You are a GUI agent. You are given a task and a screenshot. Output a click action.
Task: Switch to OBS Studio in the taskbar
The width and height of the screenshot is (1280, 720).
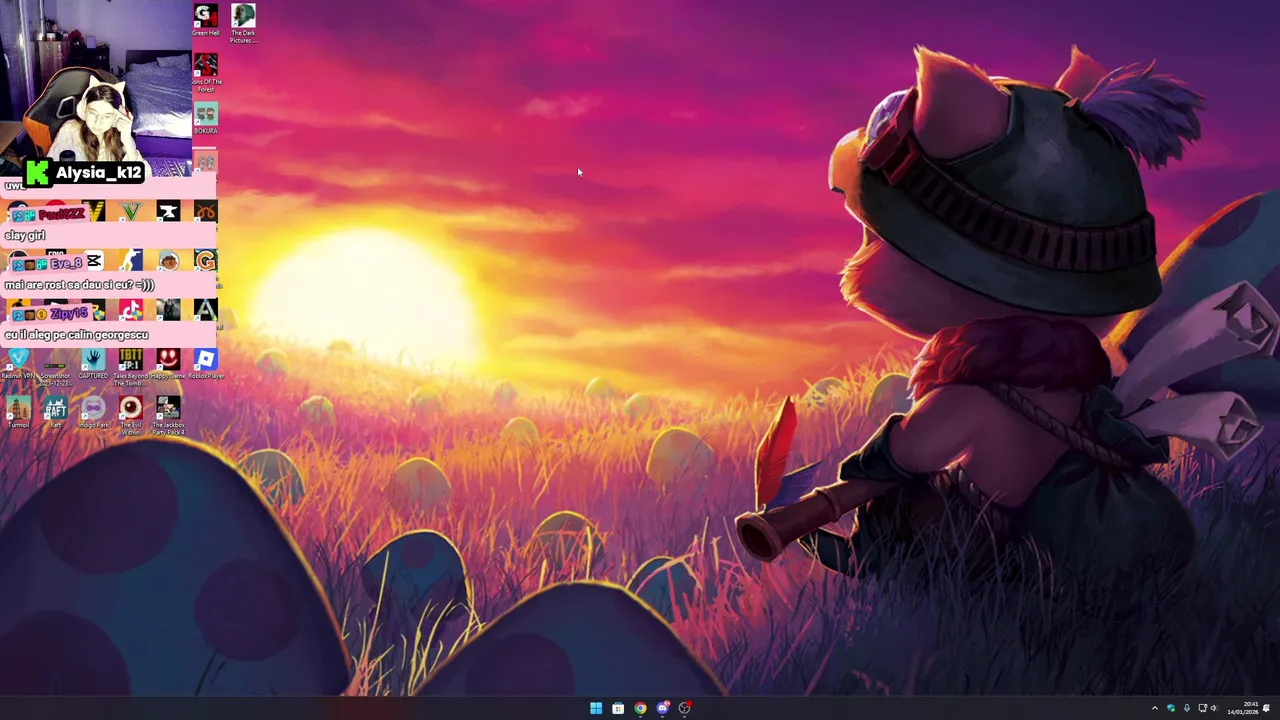click(684, 708)
